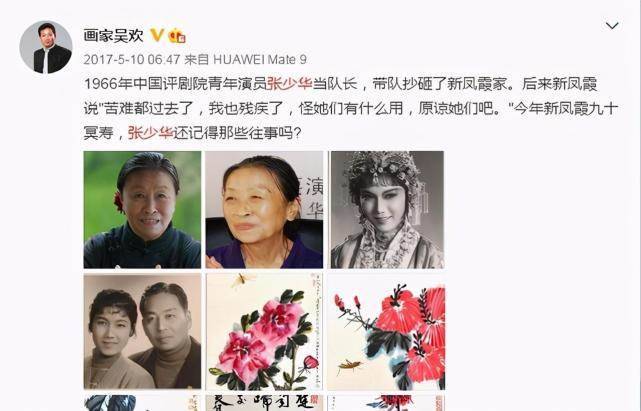This screenshot has width=641, height=411.
Task: Click the HUAWEI Mate 9 source link
Action: [260, 60]
